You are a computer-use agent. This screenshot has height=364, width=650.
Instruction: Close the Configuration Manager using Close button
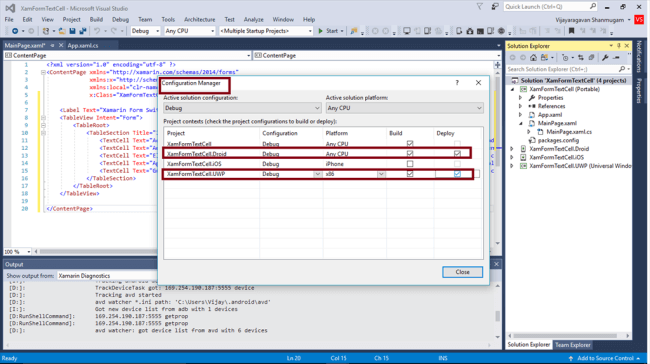click(x=462, y=272)
